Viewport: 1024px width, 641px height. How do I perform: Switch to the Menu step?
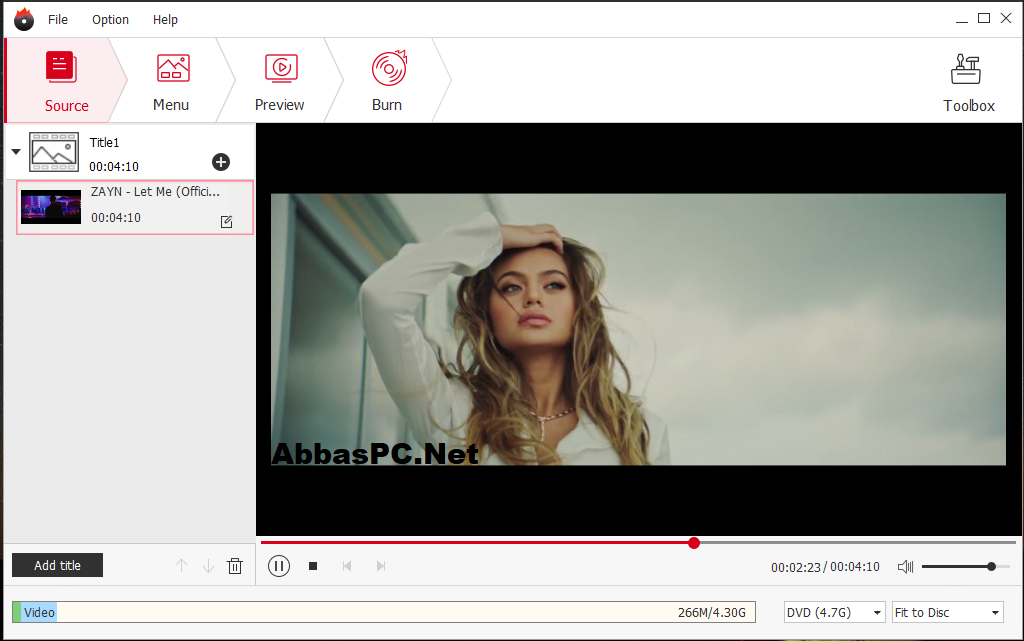[172, 80]
